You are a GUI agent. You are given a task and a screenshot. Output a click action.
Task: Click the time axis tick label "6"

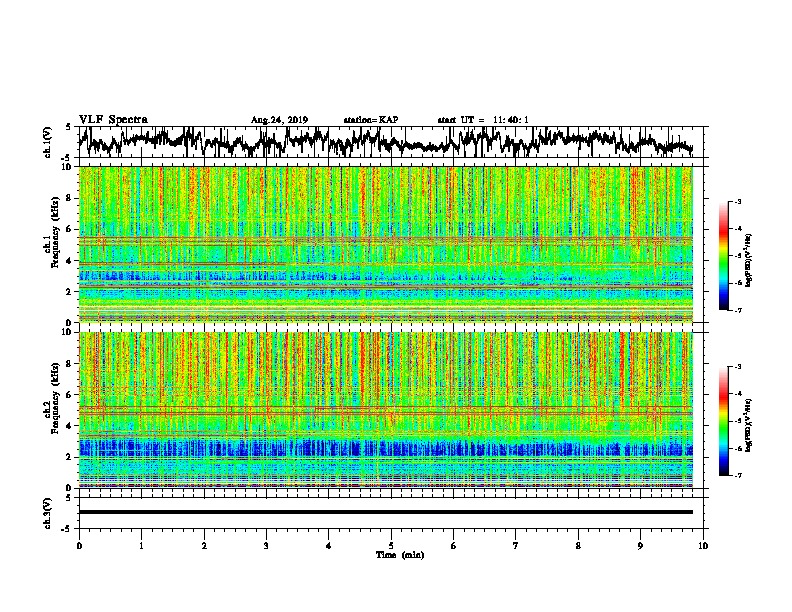coord(453,546)
